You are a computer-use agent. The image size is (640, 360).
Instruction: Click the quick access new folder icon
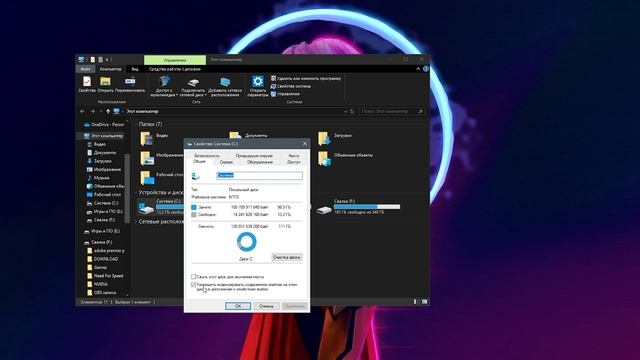pyautogui.click(x=100, y=60)
